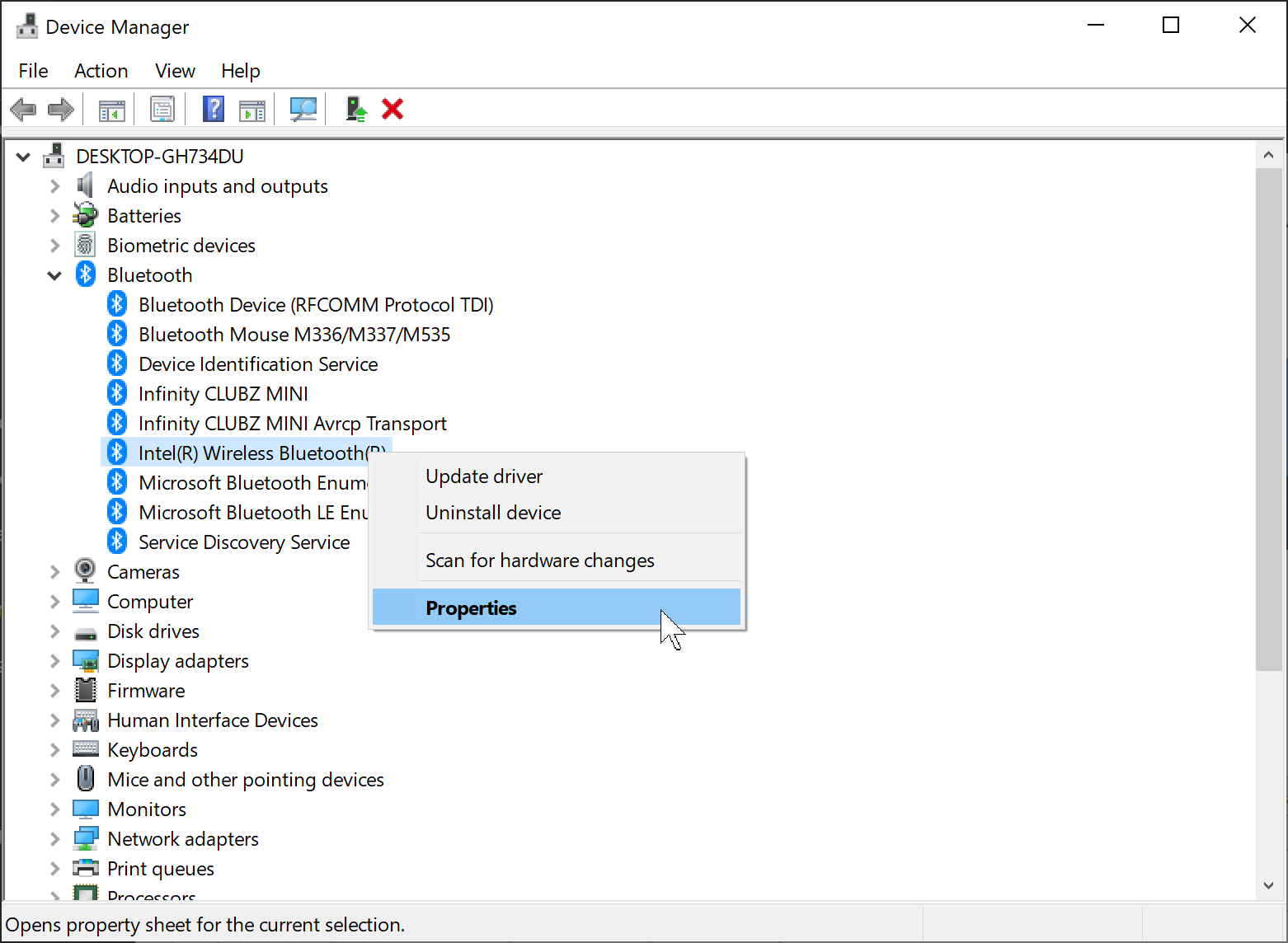The height and width of the screenshot is (943, 1288).
Task: Click the DESKTOP-GH734DU computer icon
Action: click(54, 156)
